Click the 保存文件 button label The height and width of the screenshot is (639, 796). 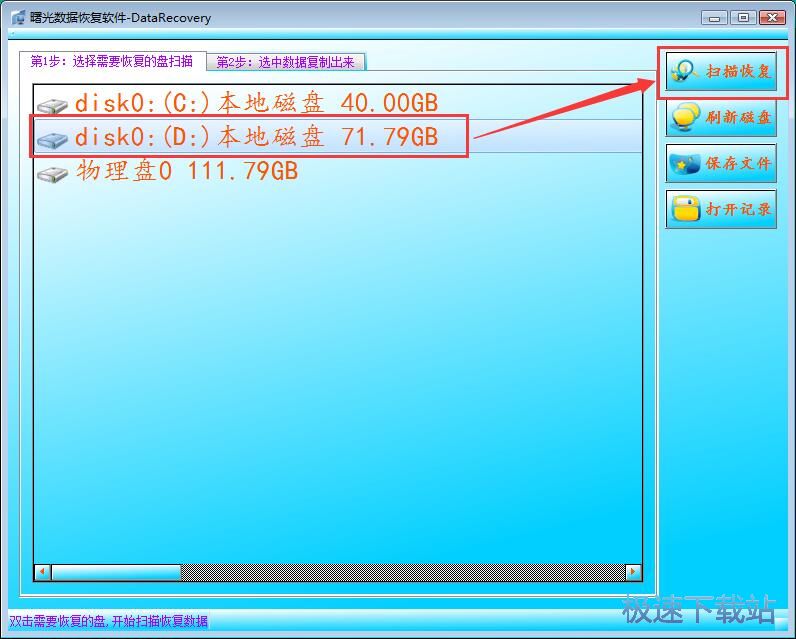pyautogui.click(x=738, y=163)
